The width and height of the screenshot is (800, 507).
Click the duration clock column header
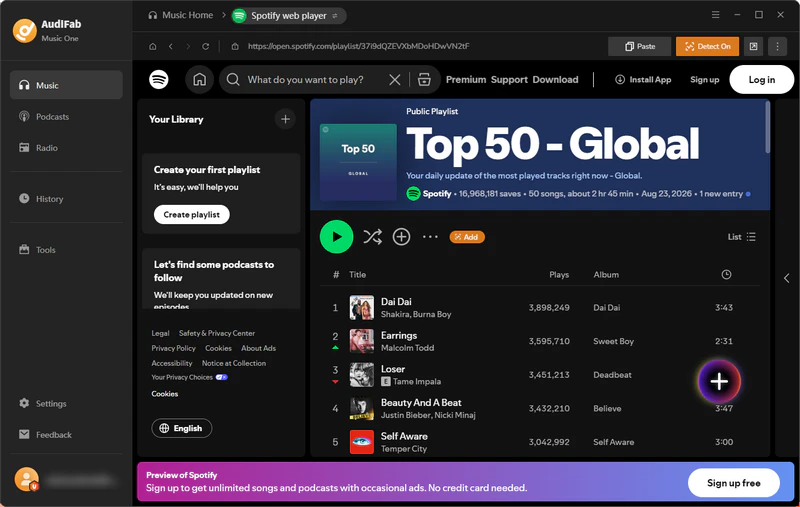(x=726, y=274)
